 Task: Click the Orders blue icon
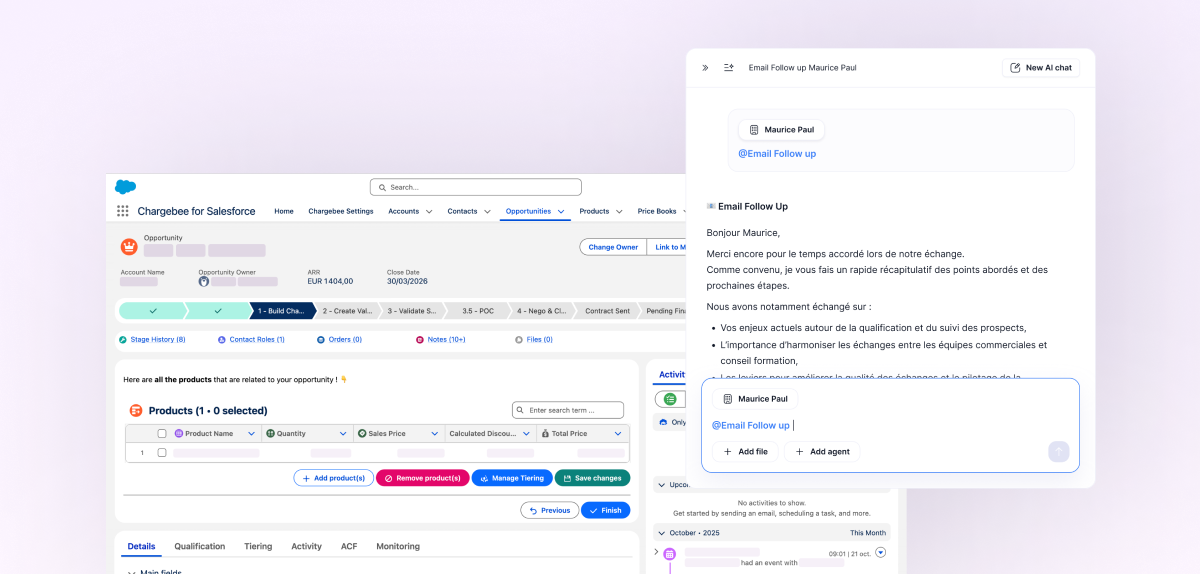pos(321,340)
